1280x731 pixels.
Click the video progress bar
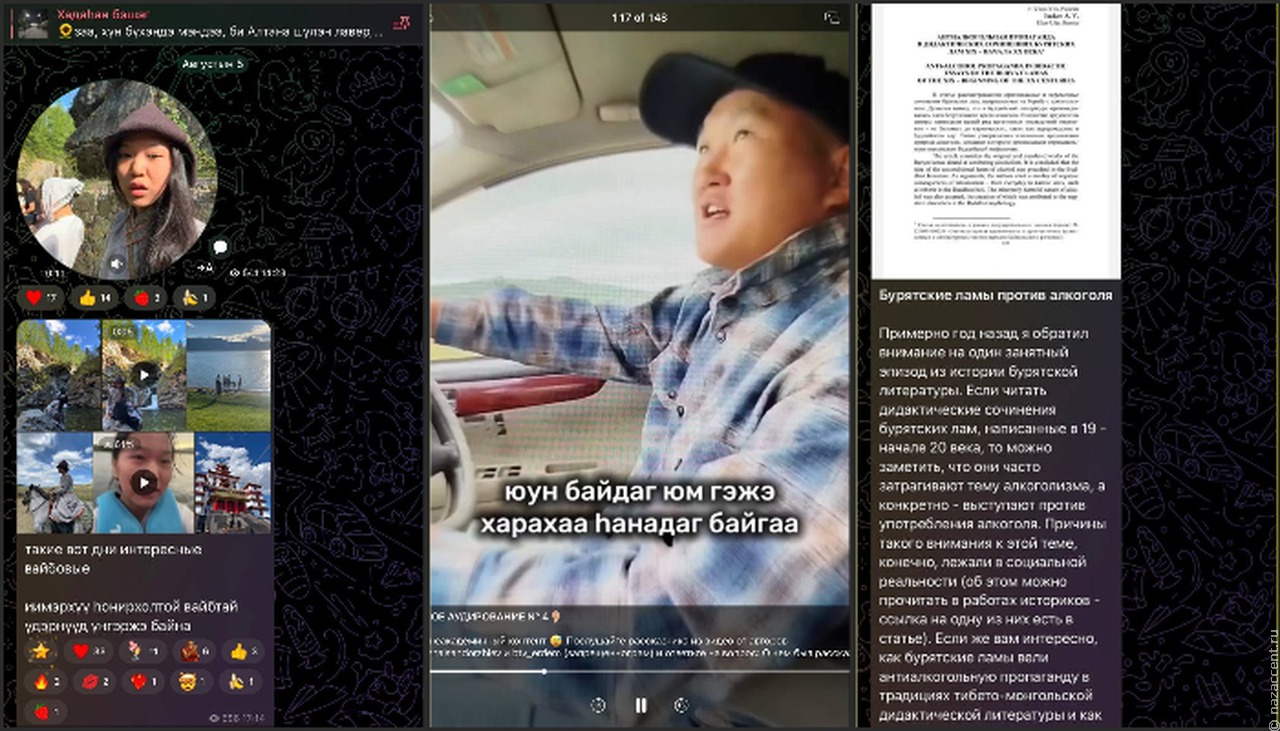[640, 671]
